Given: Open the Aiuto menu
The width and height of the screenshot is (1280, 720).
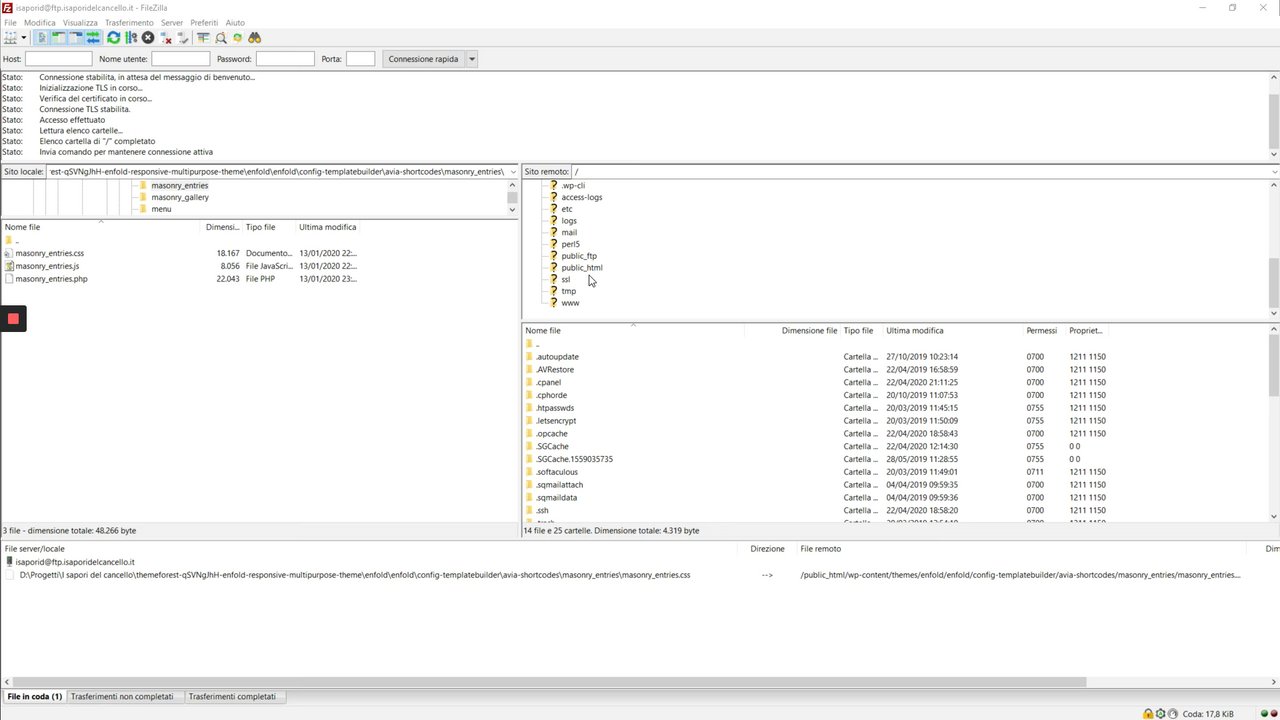Looking at the screenshot, I should tap(235, 22).
